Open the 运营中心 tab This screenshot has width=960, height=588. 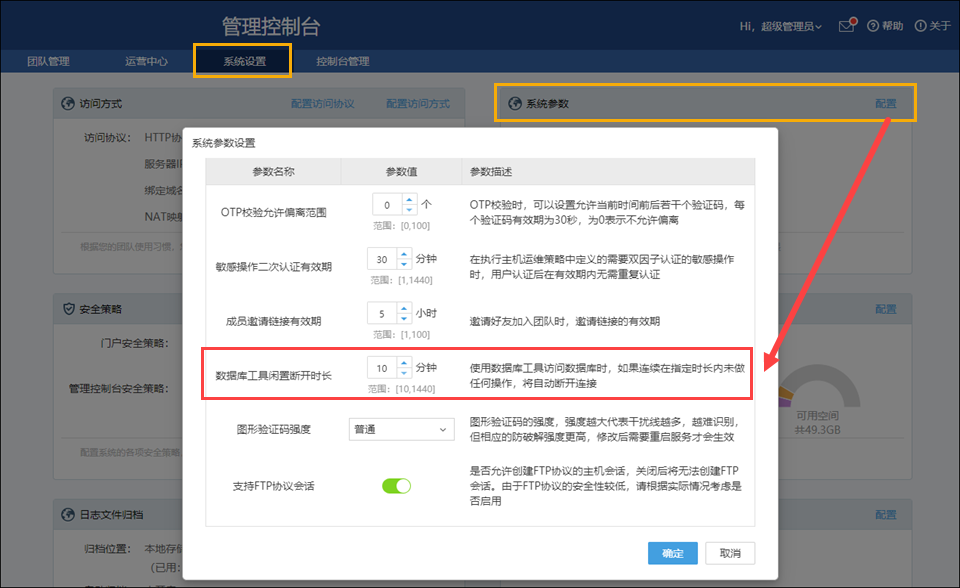coord(146,61)
